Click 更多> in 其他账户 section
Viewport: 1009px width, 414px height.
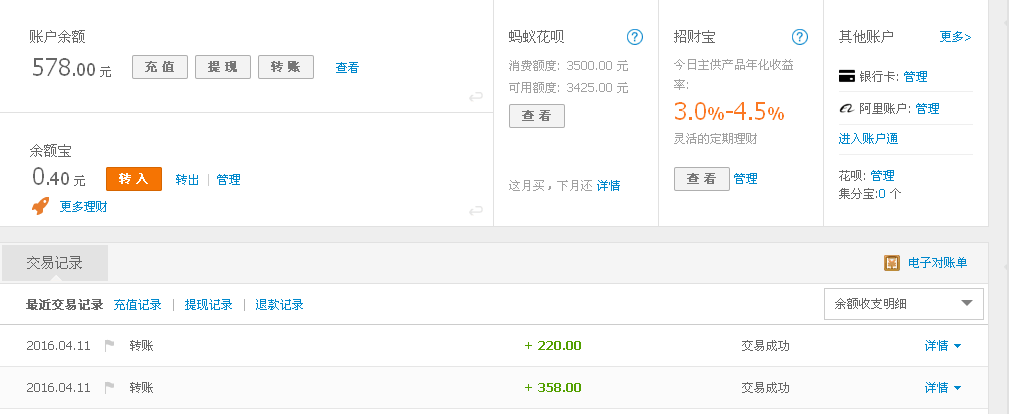[x=955, y=37]
